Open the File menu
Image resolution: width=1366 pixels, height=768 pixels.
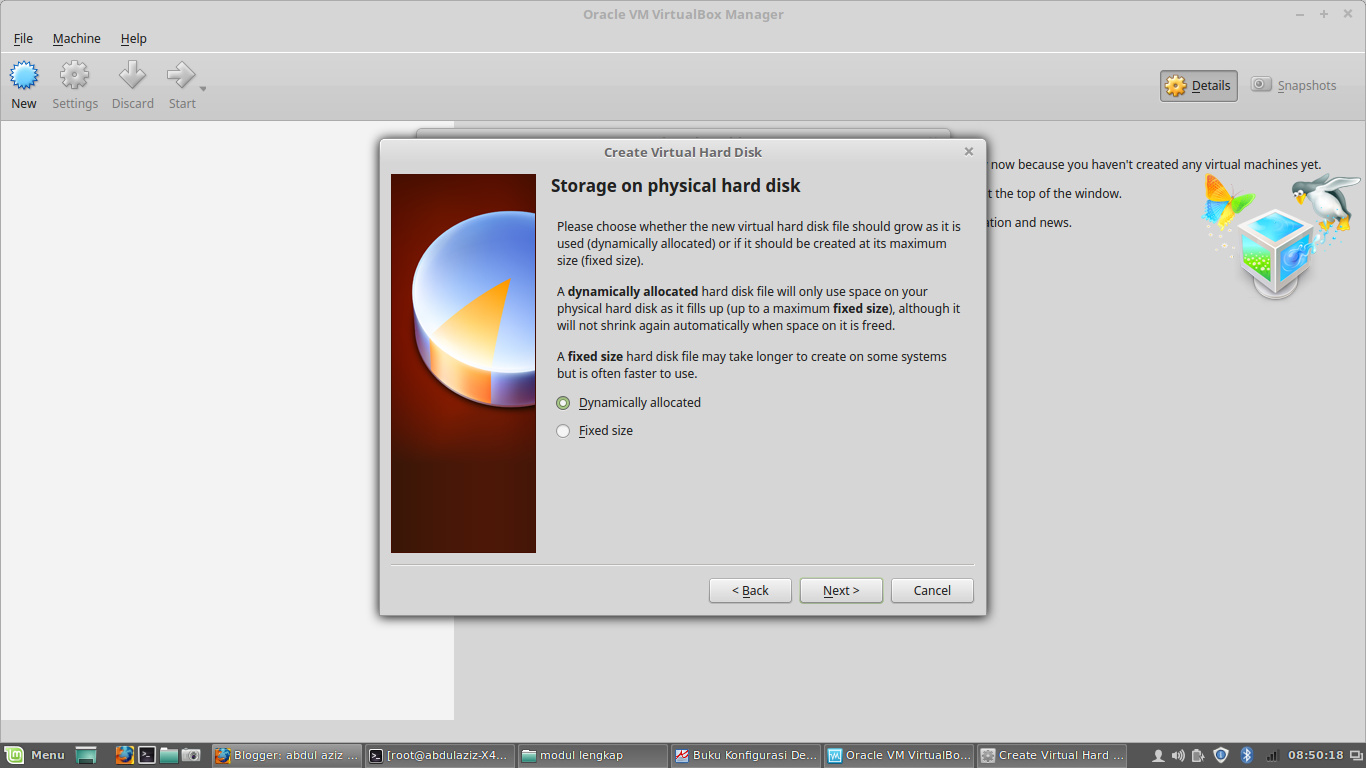tap(22, 38)
